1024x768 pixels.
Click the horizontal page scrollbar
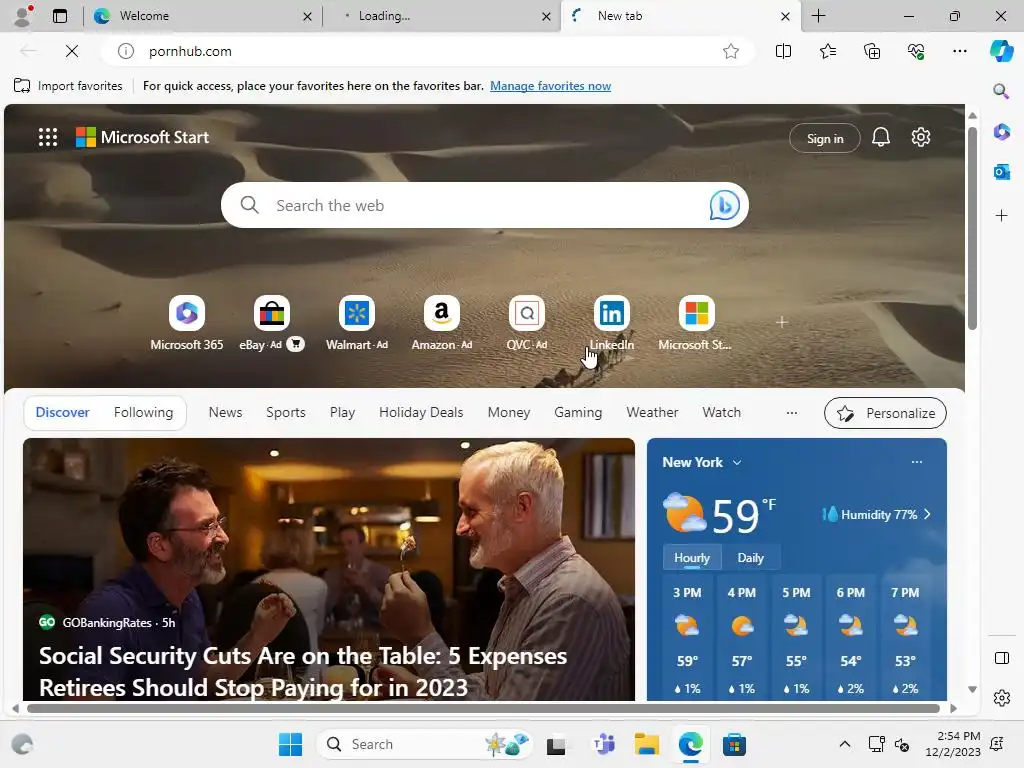(483, 708)
